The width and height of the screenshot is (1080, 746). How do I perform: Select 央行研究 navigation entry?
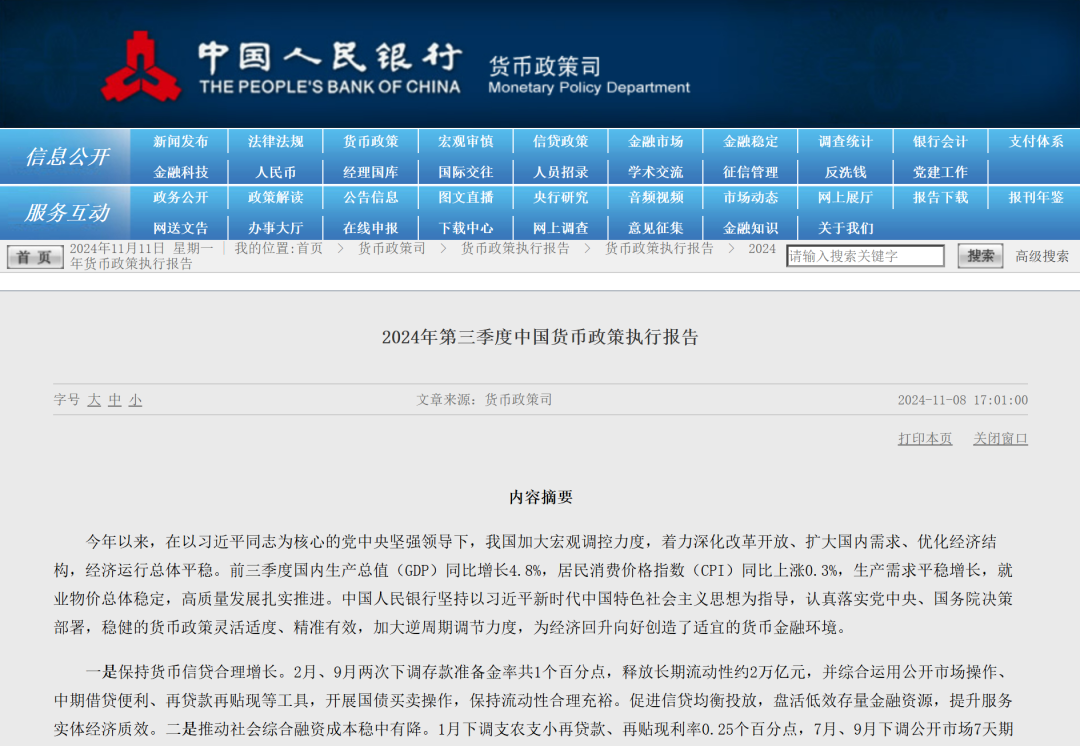[561, 197]
